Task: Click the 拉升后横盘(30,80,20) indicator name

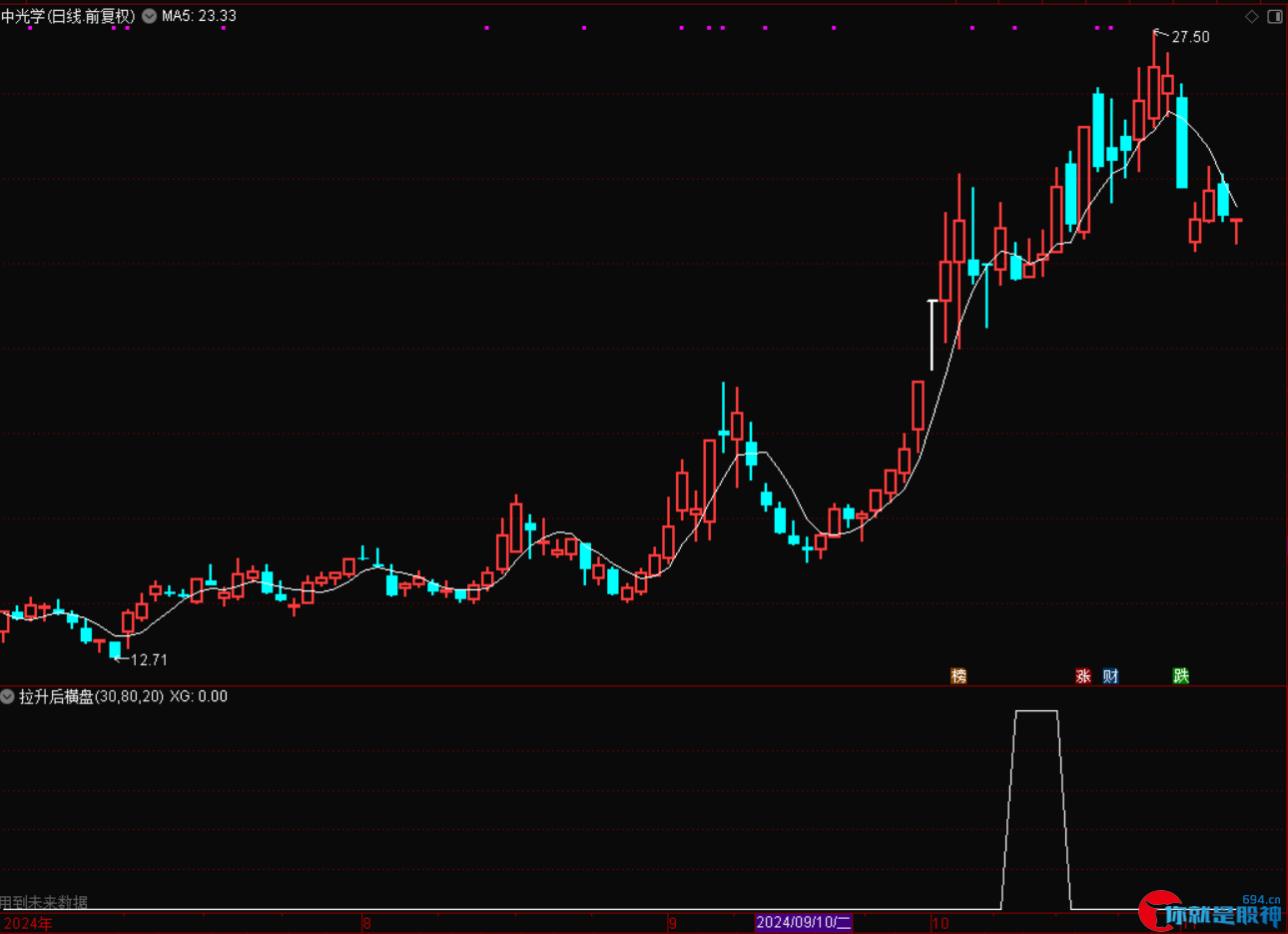Action: (91, 696)
